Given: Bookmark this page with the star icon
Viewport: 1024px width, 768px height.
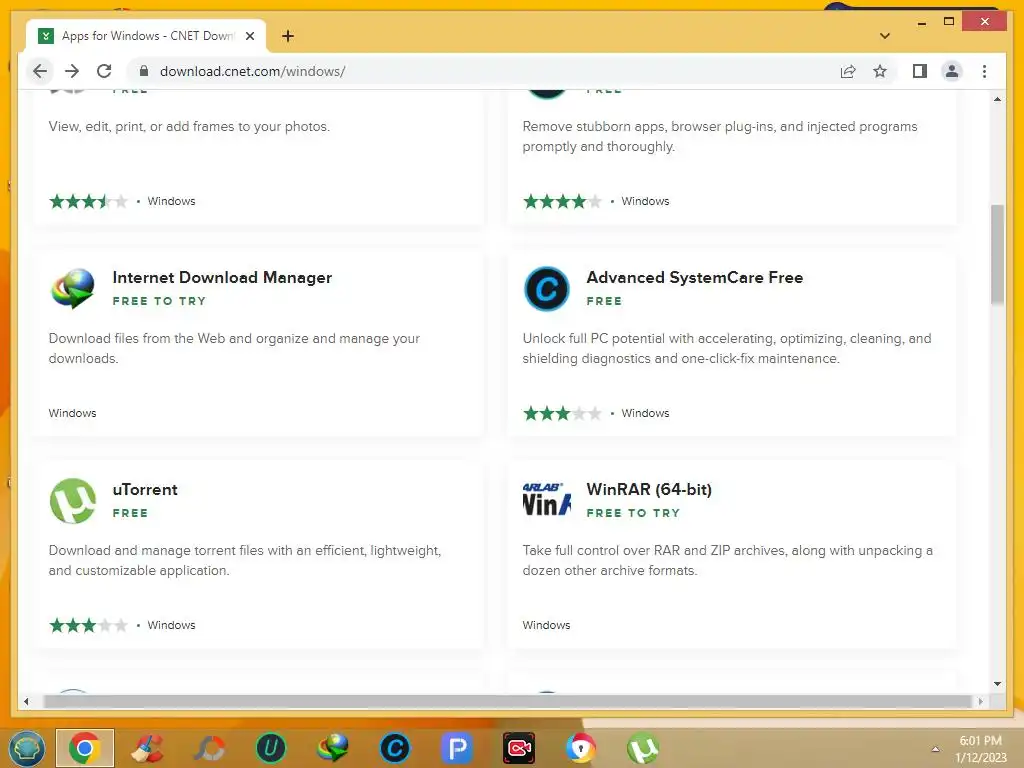Looking at the screenshot, I should (880, 71).
